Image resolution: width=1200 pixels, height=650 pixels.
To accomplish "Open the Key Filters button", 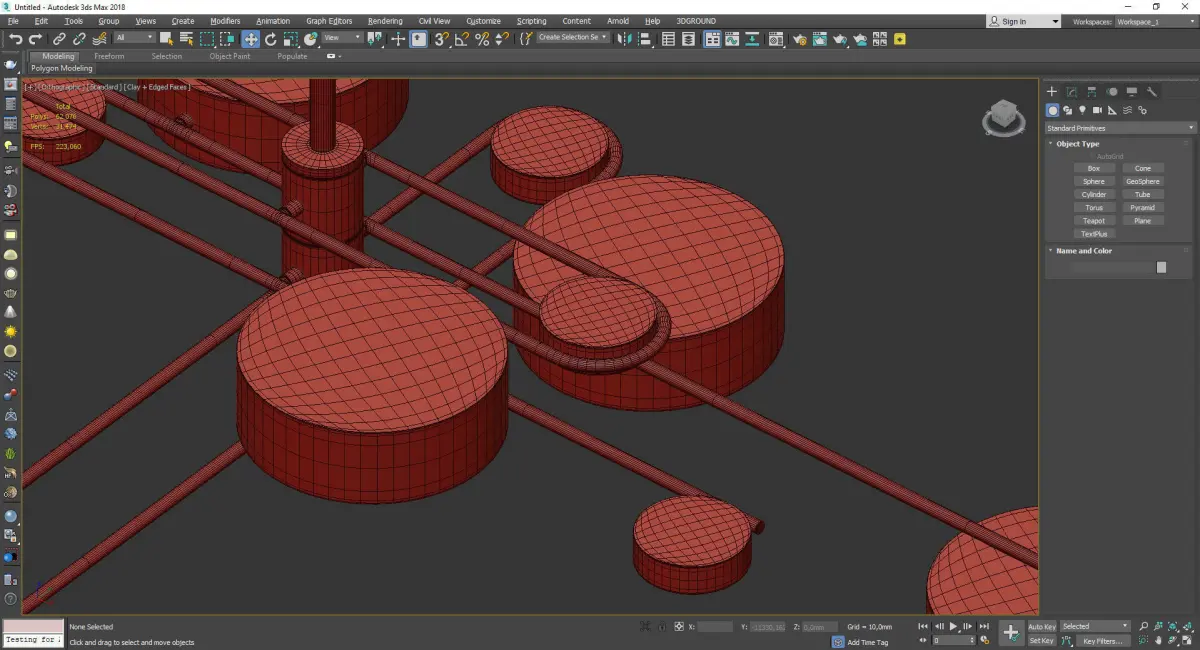I will pyautogui.click(x=1103, y=641).
